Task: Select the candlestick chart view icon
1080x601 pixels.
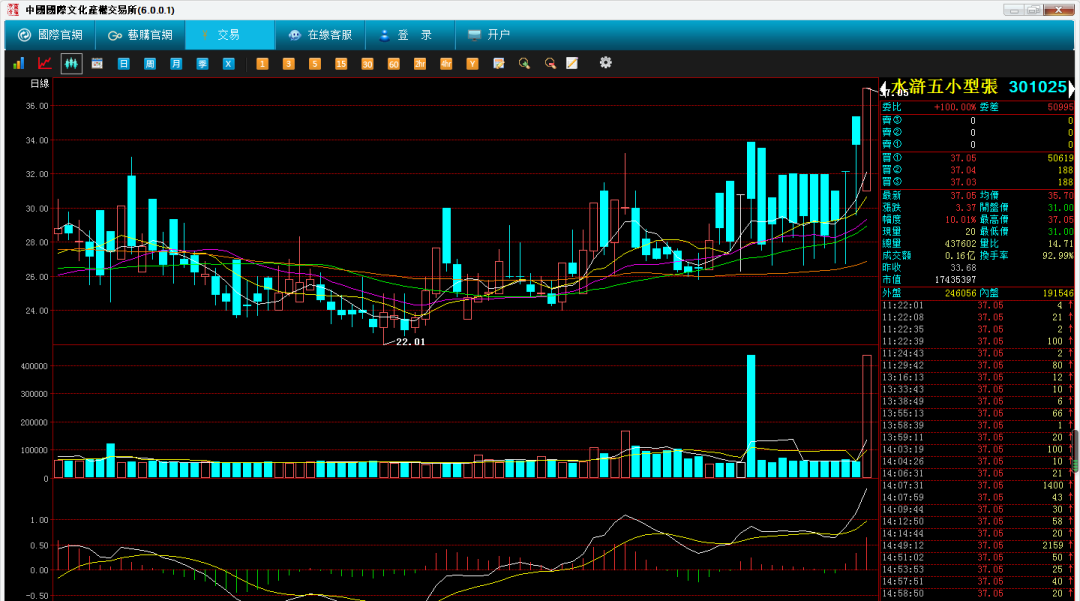Action: pos(71,63)
